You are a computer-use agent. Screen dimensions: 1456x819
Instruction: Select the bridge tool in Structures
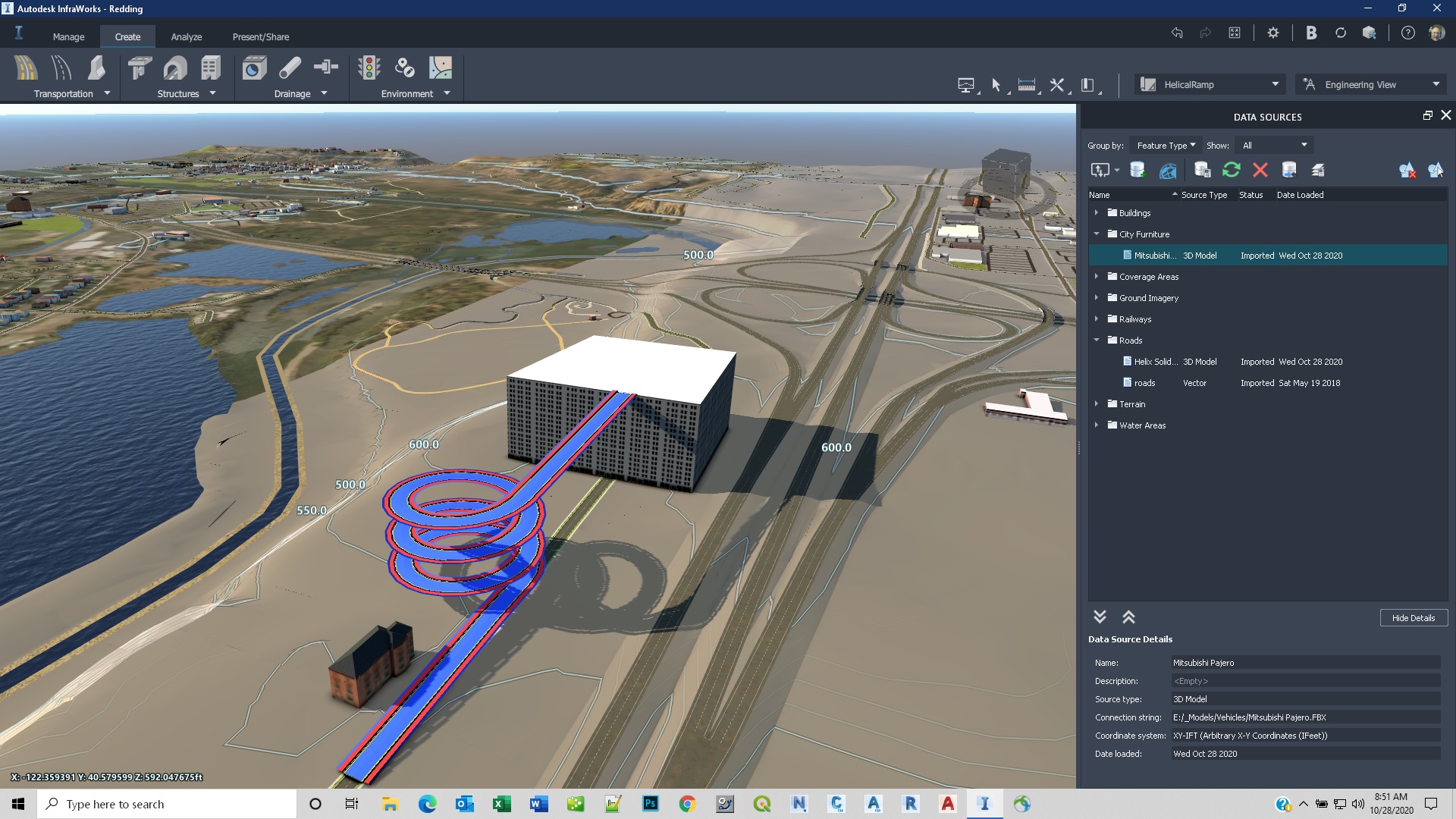(139, 68)
